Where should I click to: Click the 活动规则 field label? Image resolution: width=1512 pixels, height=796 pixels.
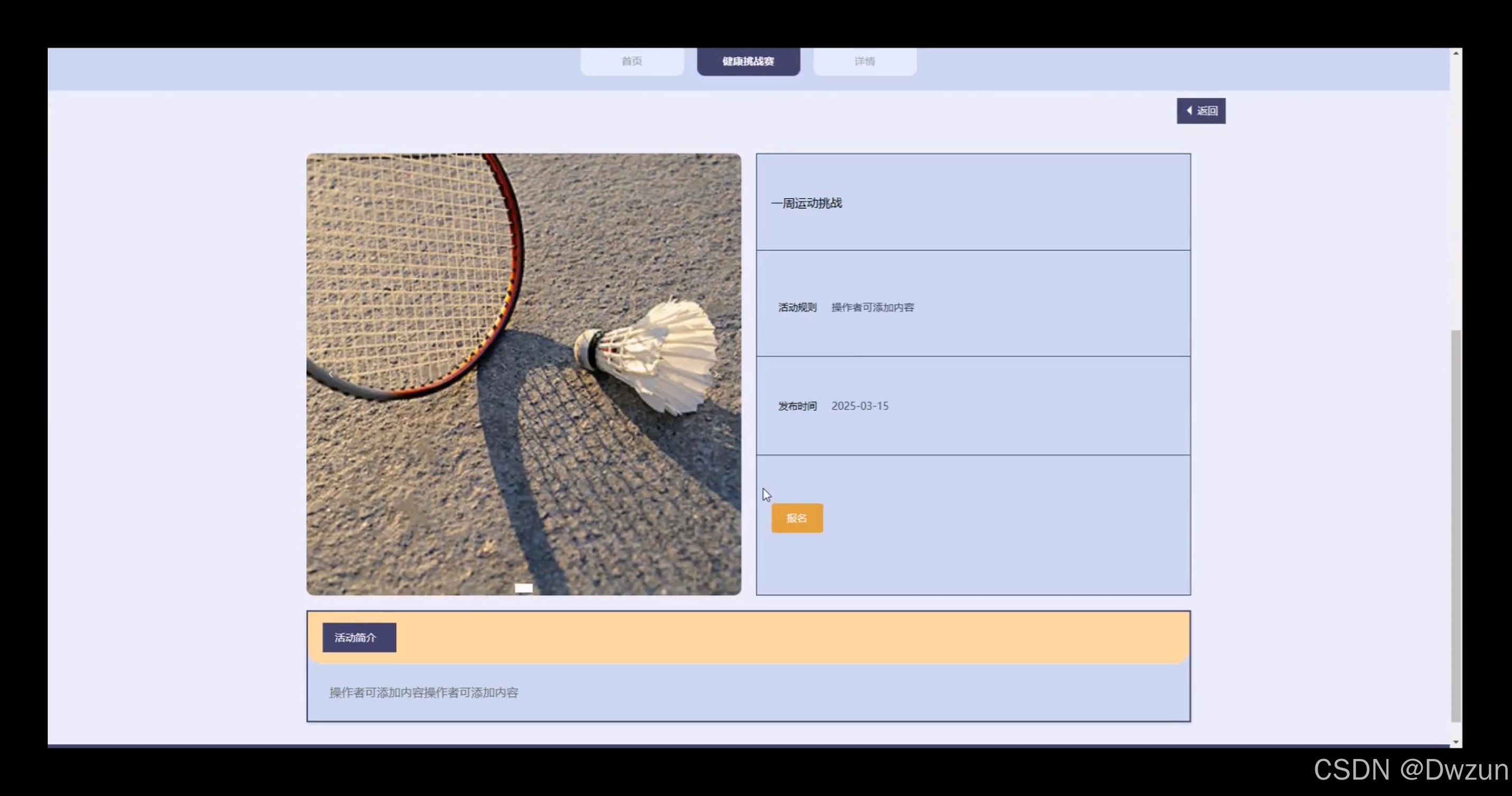coord(797,307)
